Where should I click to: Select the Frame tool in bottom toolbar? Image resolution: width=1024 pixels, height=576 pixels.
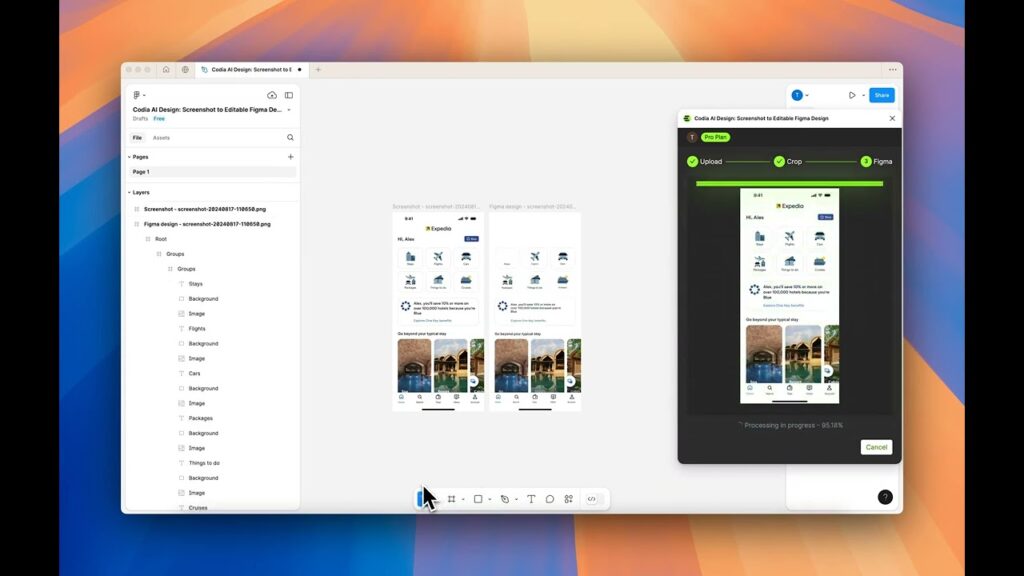tap(451, 499)
